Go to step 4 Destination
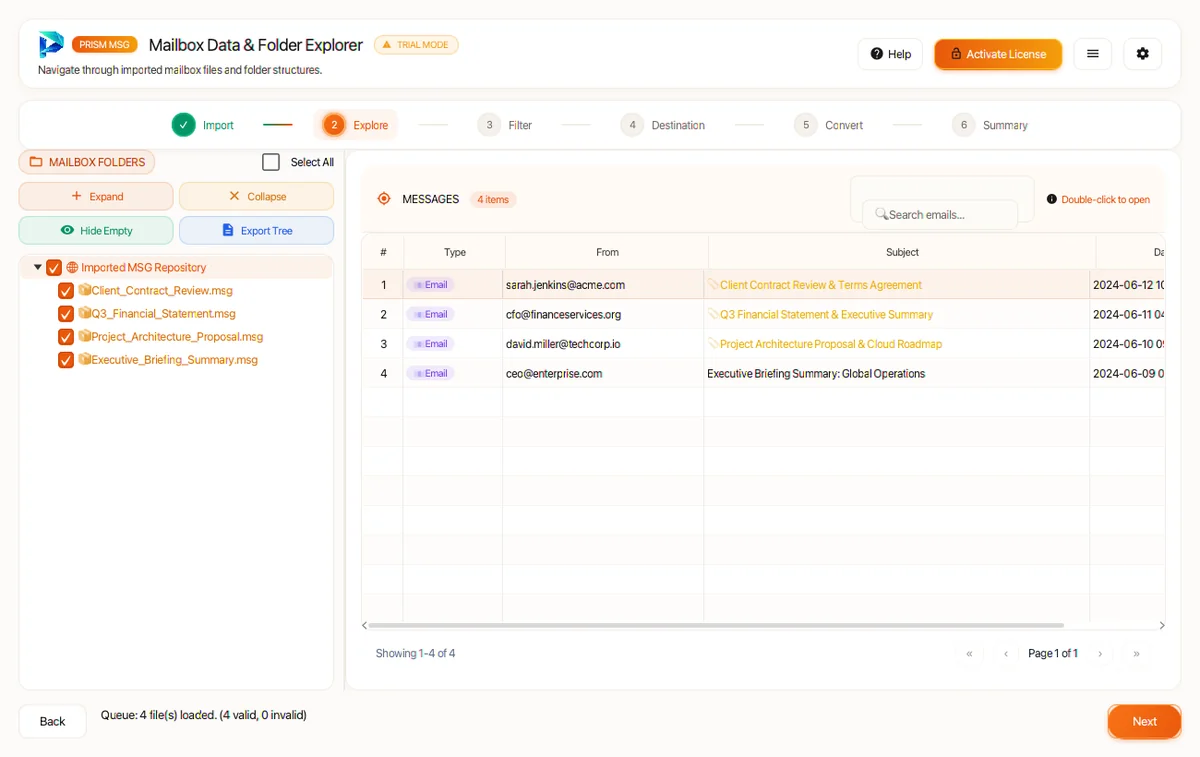Image resolution: width=1200 pixels, height=757 pixels. tap(662, 125)
